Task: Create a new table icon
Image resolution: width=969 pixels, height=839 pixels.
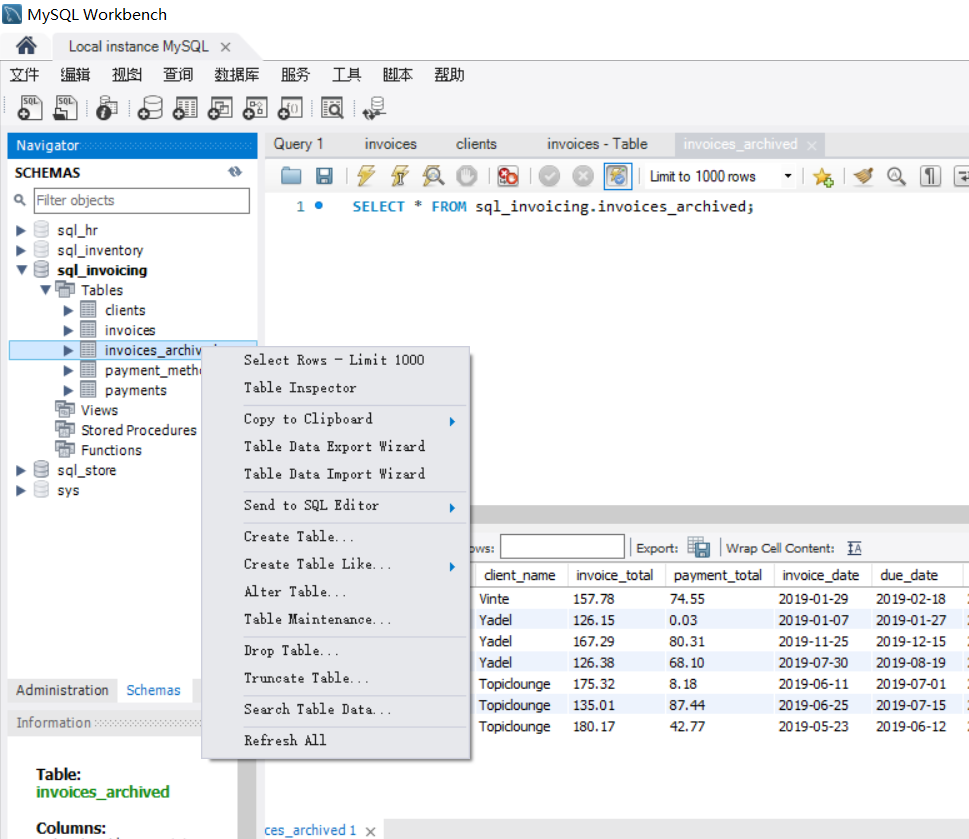Action: coord(185,108)
